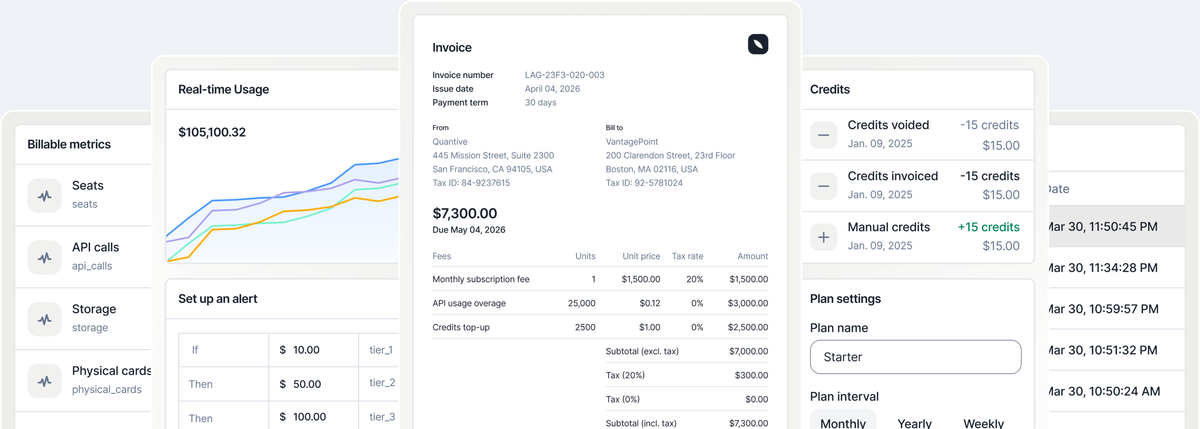Click the API calls metric pulse icon
Viewport: 1200px width, 429px height.
point(44,258)
